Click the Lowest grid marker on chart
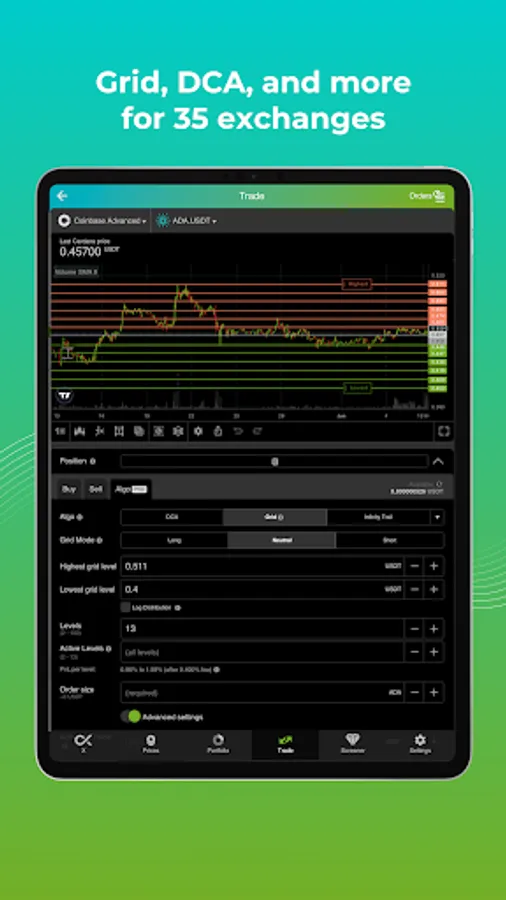This screenshot has width=506, height=900. (x=357, y=389)
